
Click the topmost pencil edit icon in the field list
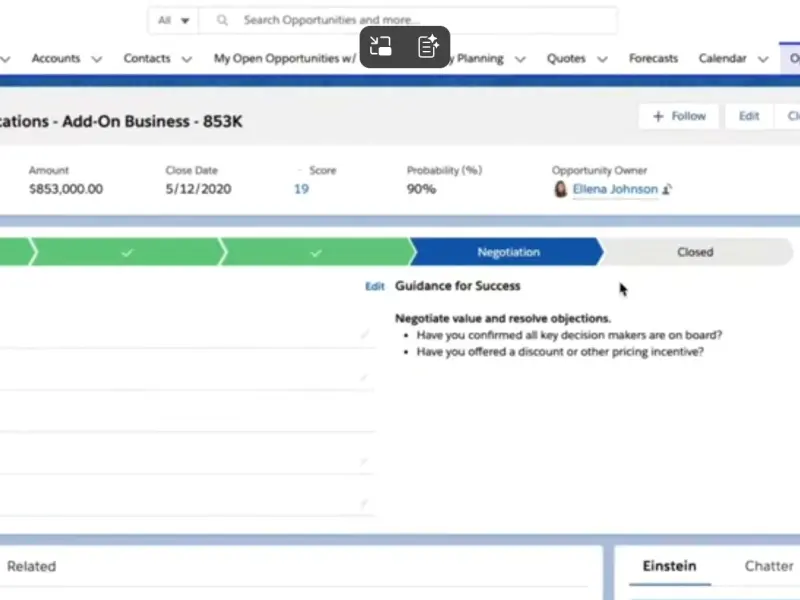(365, 335)
